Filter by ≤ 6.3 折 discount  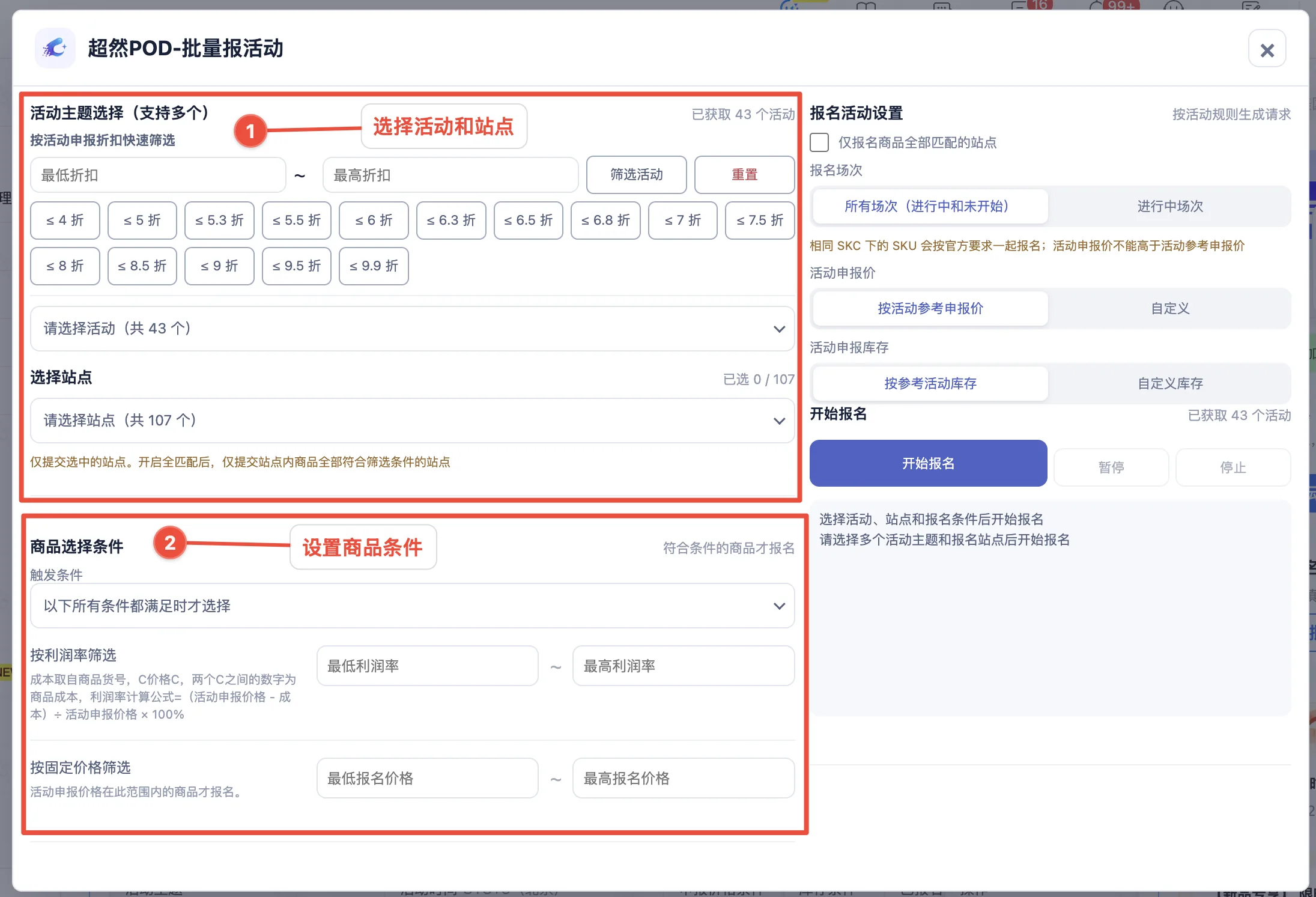tap(451, 220)
